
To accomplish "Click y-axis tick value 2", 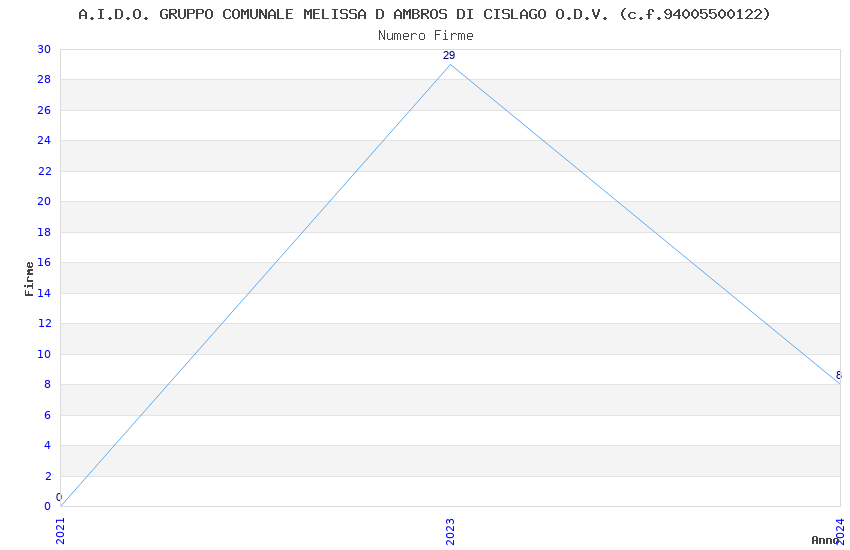I will pos(48,476).
